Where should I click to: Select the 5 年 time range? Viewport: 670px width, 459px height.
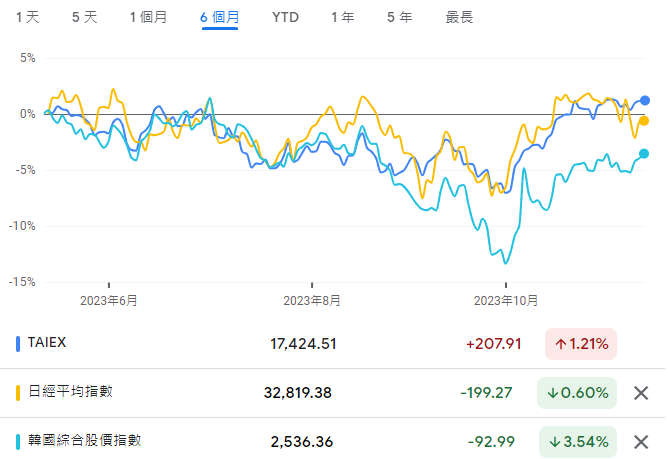coord(398,17)
